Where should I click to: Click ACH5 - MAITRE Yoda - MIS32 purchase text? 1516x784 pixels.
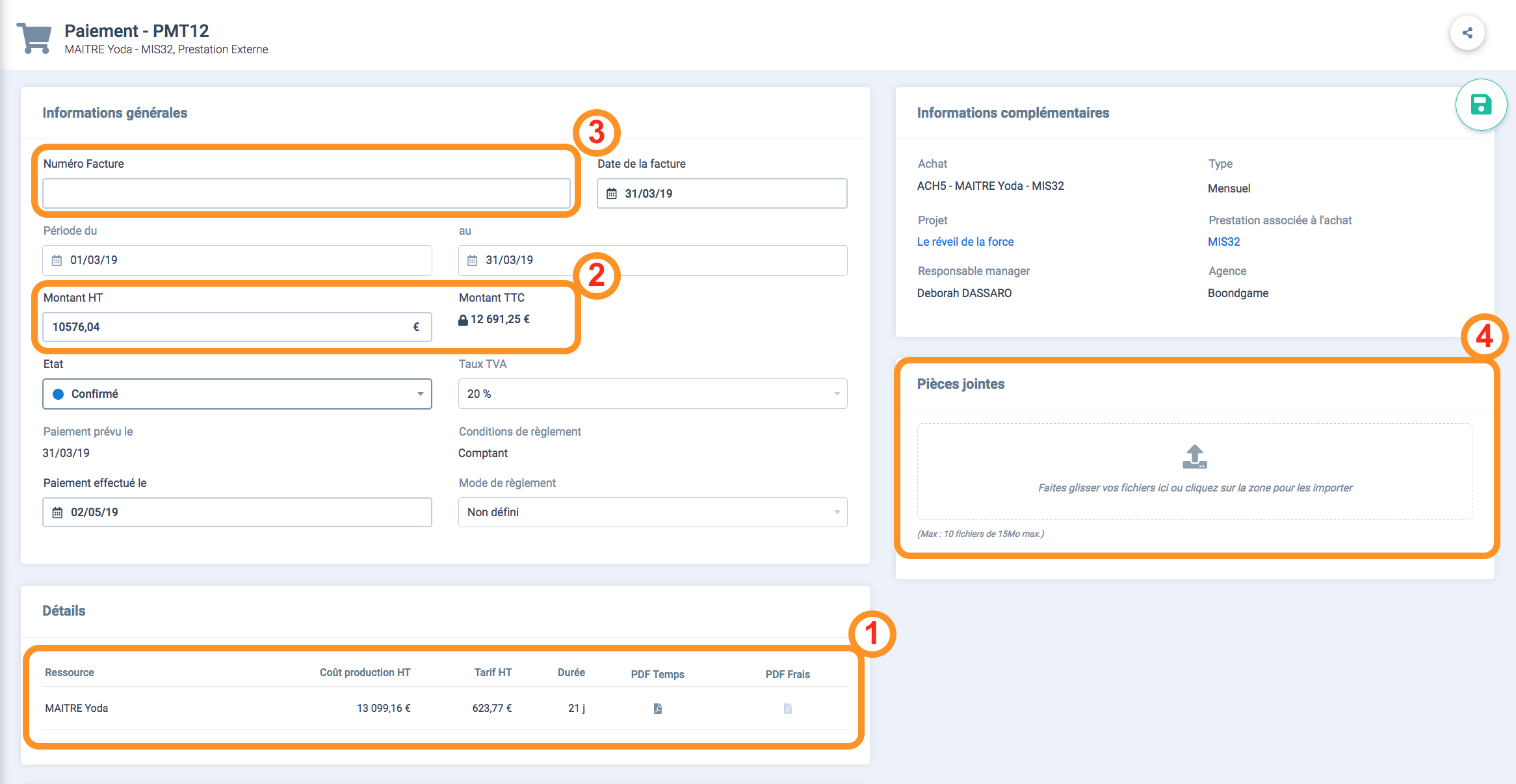[991, 186]
